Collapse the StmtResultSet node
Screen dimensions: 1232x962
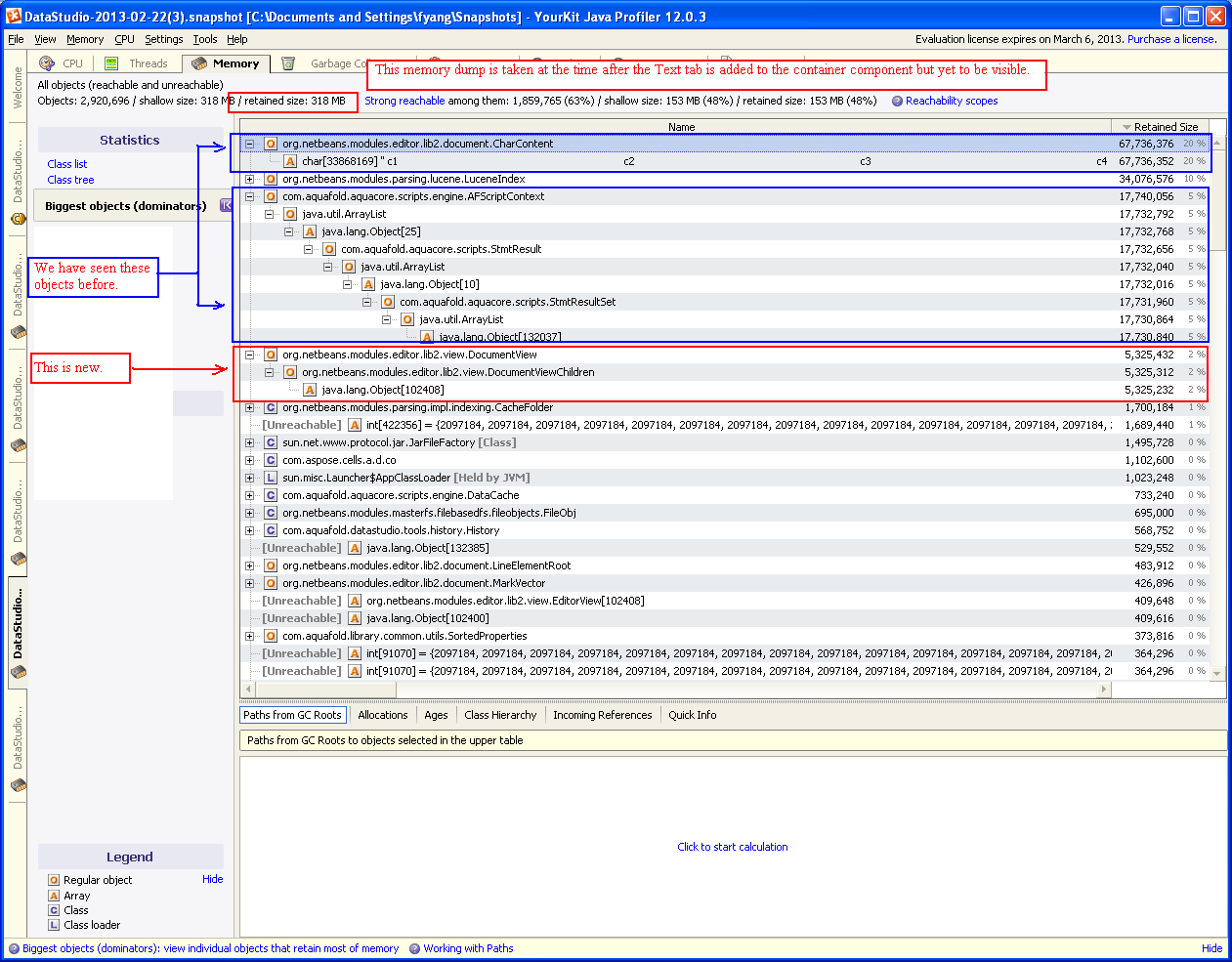click(367, 302)
